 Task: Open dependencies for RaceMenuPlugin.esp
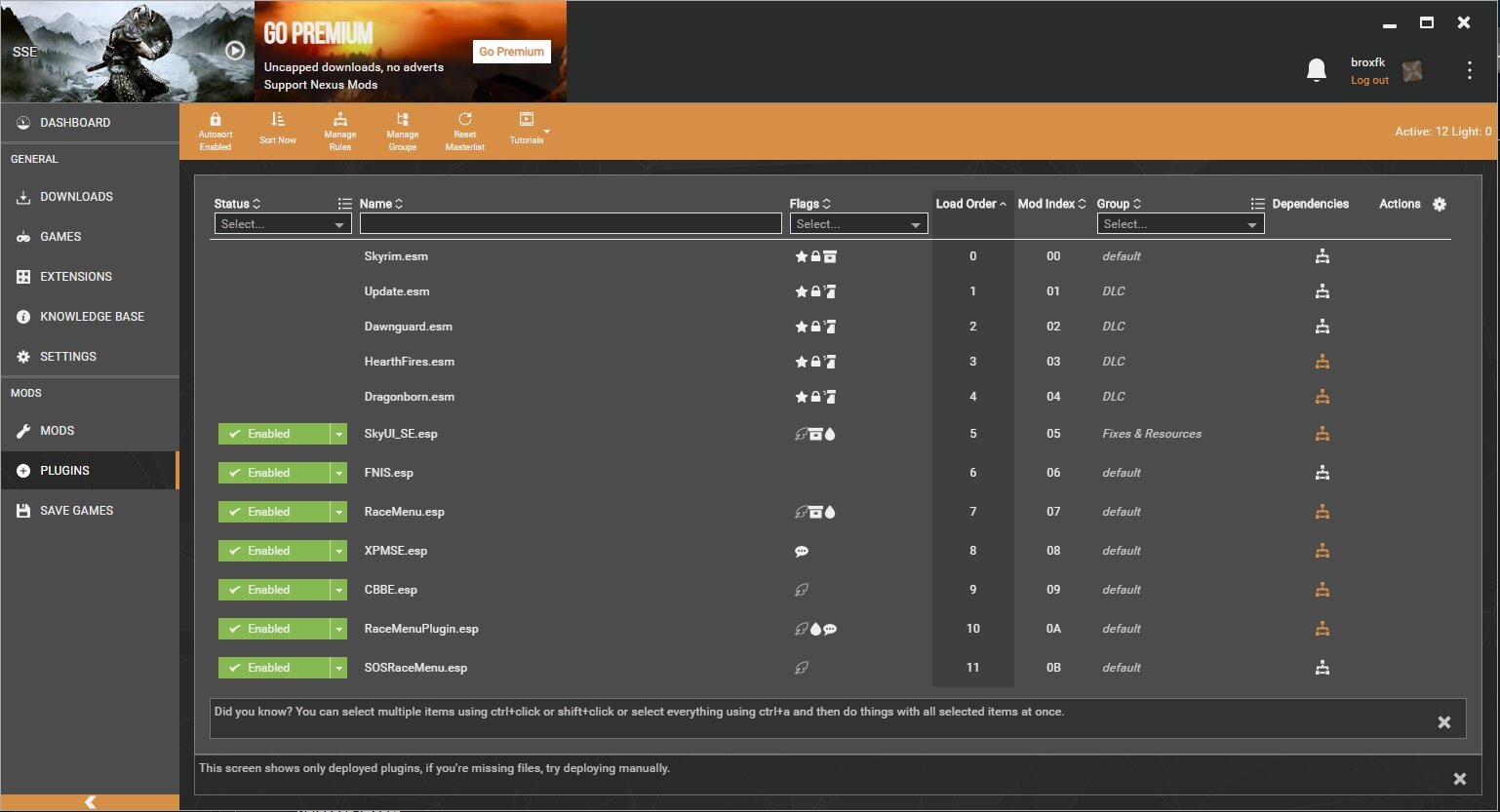pos(1322,629)
